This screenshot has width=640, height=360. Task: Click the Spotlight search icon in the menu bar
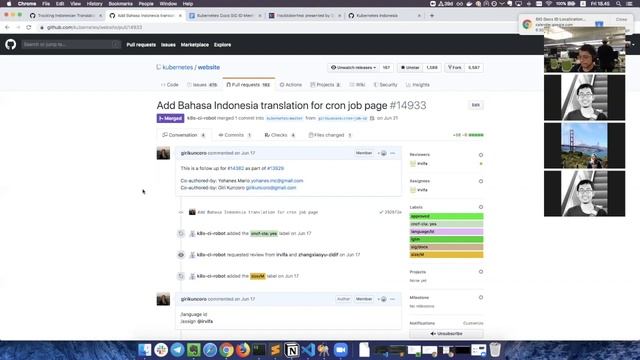618,4
